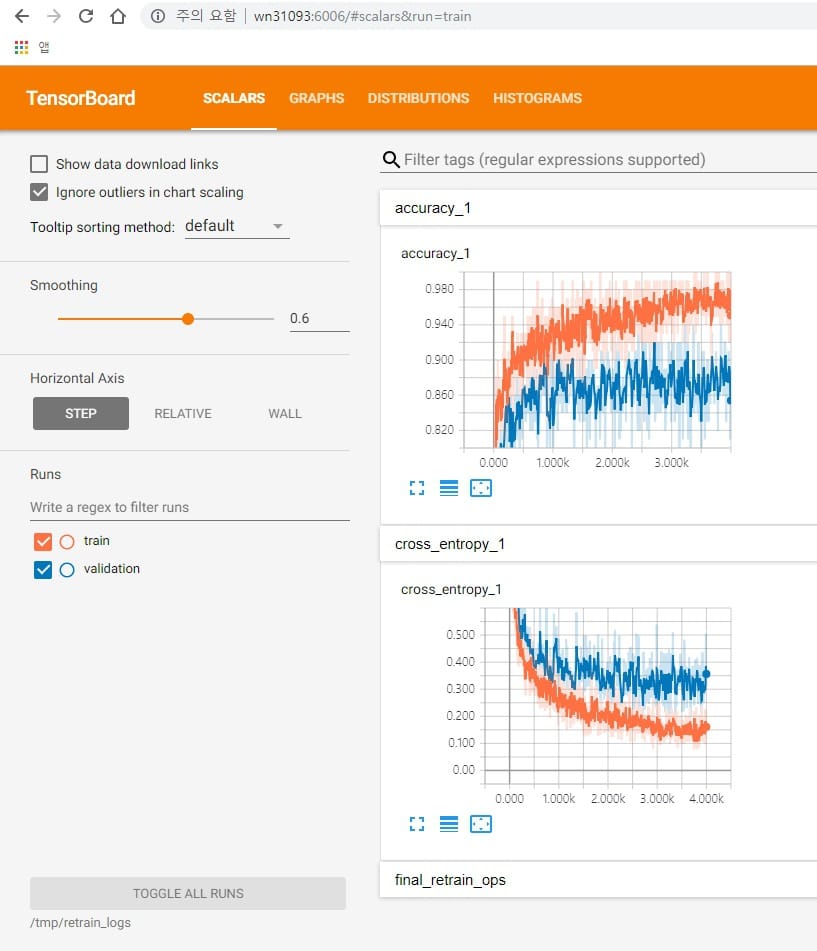The width and height of the screenshot is (817, 951).
Task: Toggle y-axis log scale on cross_entropy_1 chart
Action: pyautogui.click(x=449, y=824)
